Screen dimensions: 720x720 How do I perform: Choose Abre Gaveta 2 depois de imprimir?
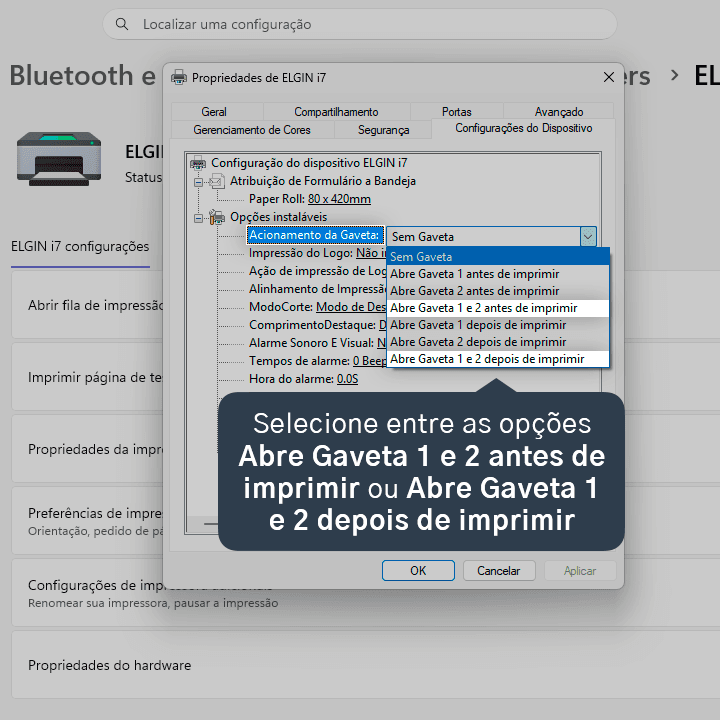(x=498, y=342)
